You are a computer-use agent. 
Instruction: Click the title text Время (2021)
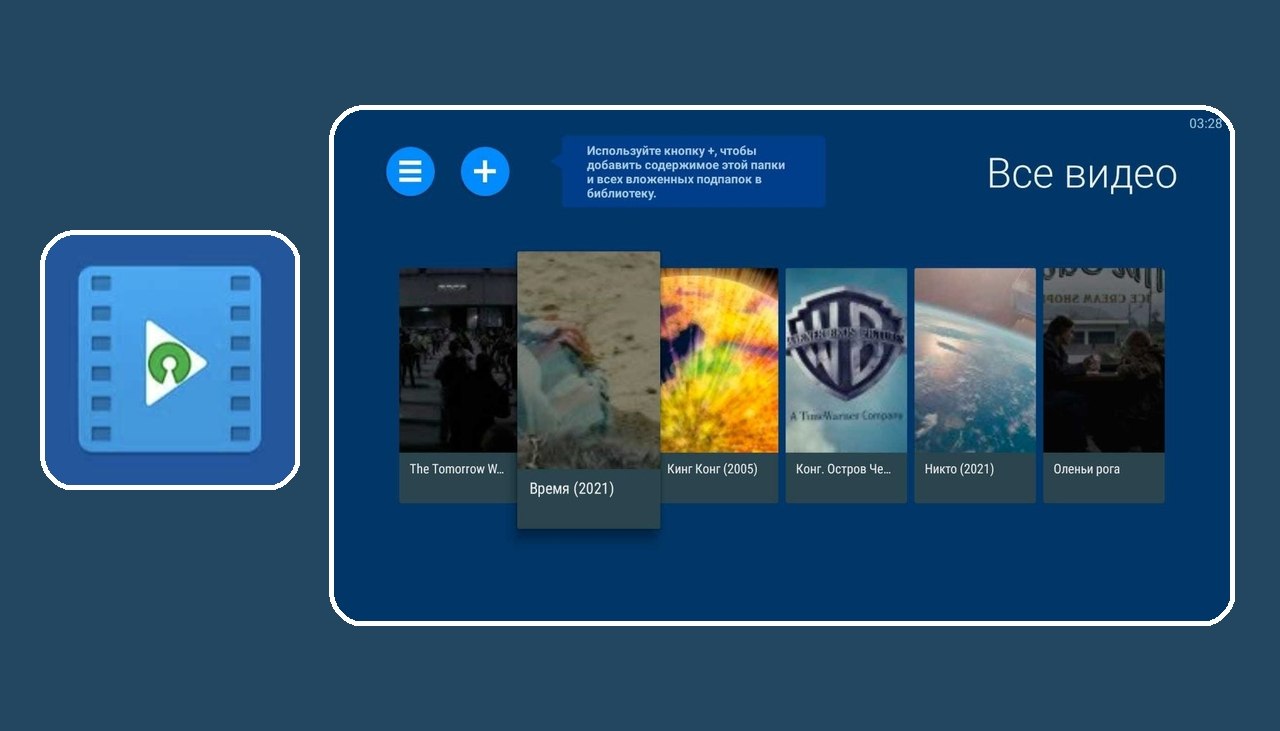[572, 489]
